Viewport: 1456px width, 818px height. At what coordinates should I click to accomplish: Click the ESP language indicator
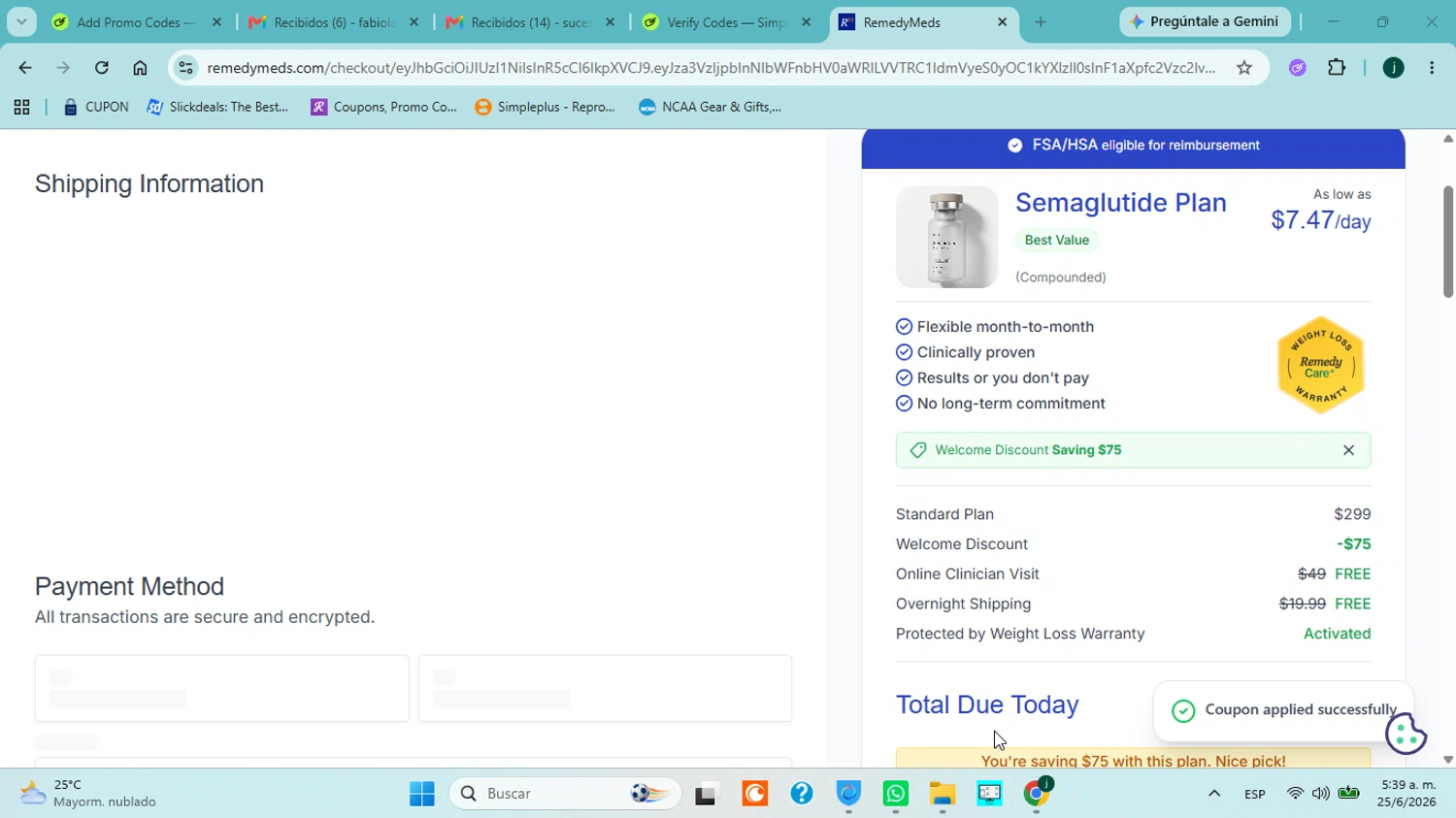(x=1254, y=794)
